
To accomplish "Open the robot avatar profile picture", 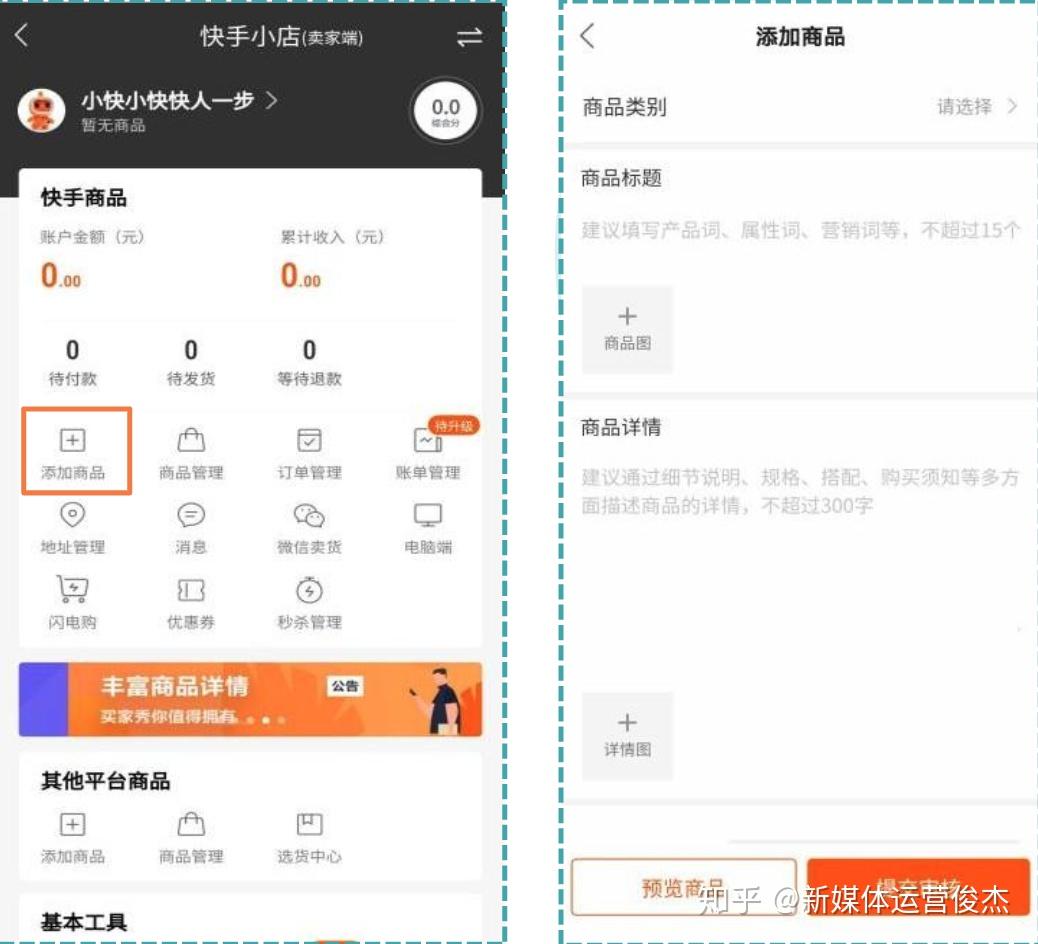I will click(x=41, y=111).
